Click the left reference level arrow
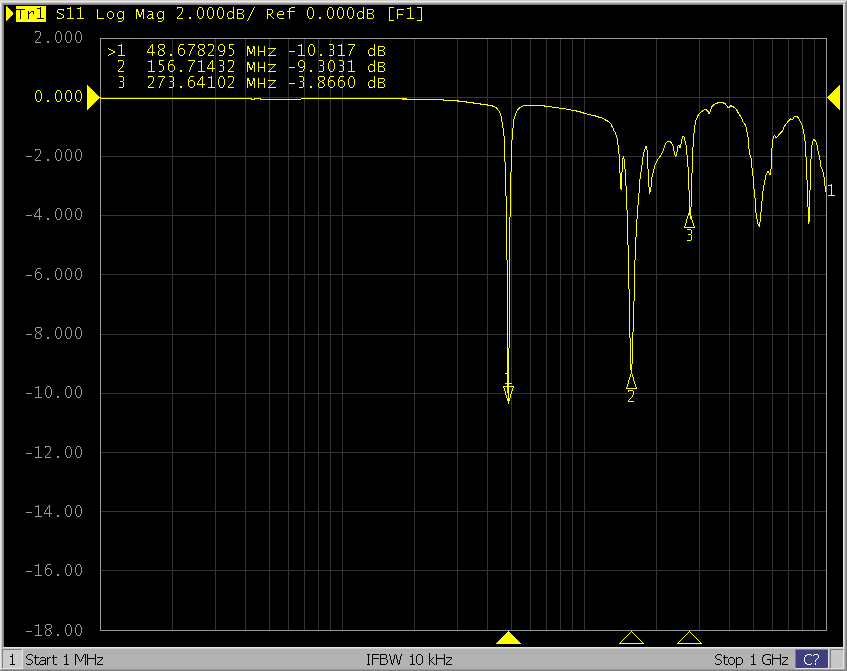847x671 pixels. pyautogui.click(x=93, y=97)
